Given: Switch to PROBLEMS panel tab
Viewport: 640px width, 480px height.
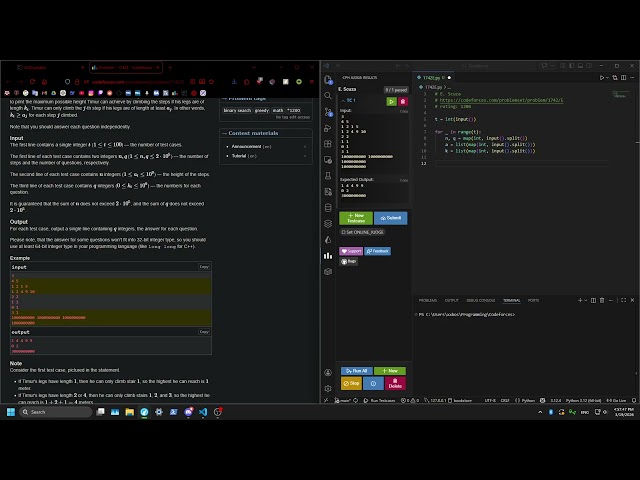Looking at the screenshot, I should (x=428, y=300).
